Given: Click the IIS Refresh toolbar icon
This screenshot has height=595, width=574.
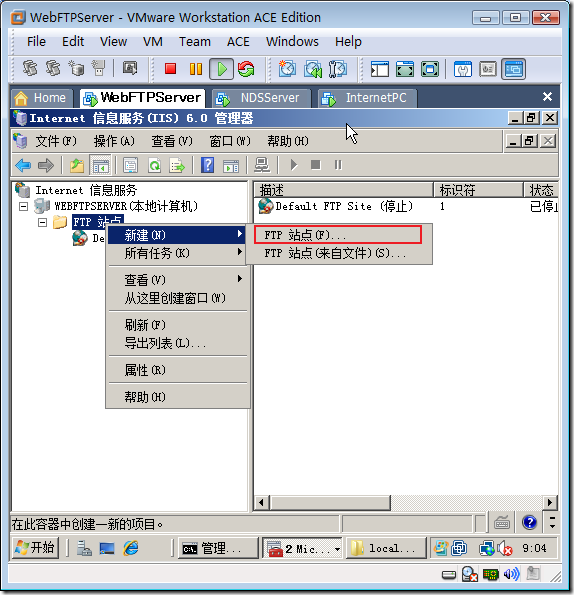Looking at the screenshot, I should point(154,165).
